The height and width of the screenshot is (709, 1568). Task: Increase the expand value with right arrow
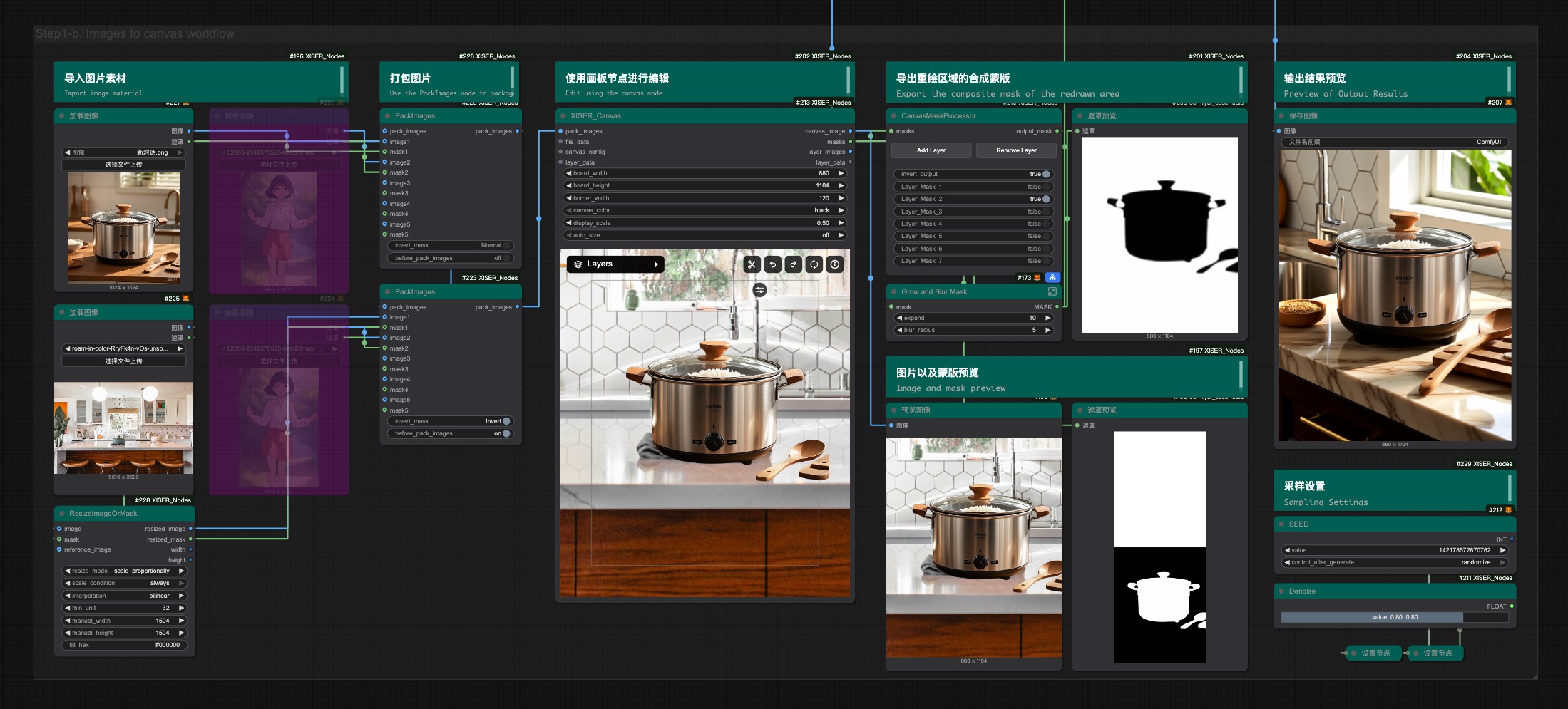pos(1047,318)
